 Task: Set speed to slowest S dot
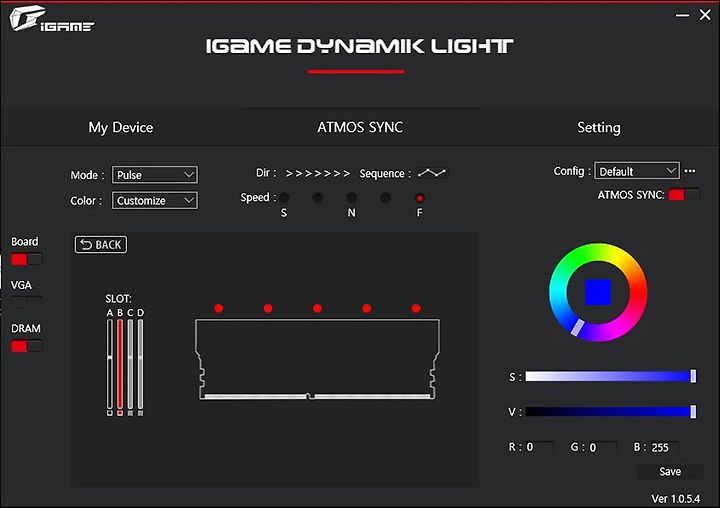(x=284, y=198)
